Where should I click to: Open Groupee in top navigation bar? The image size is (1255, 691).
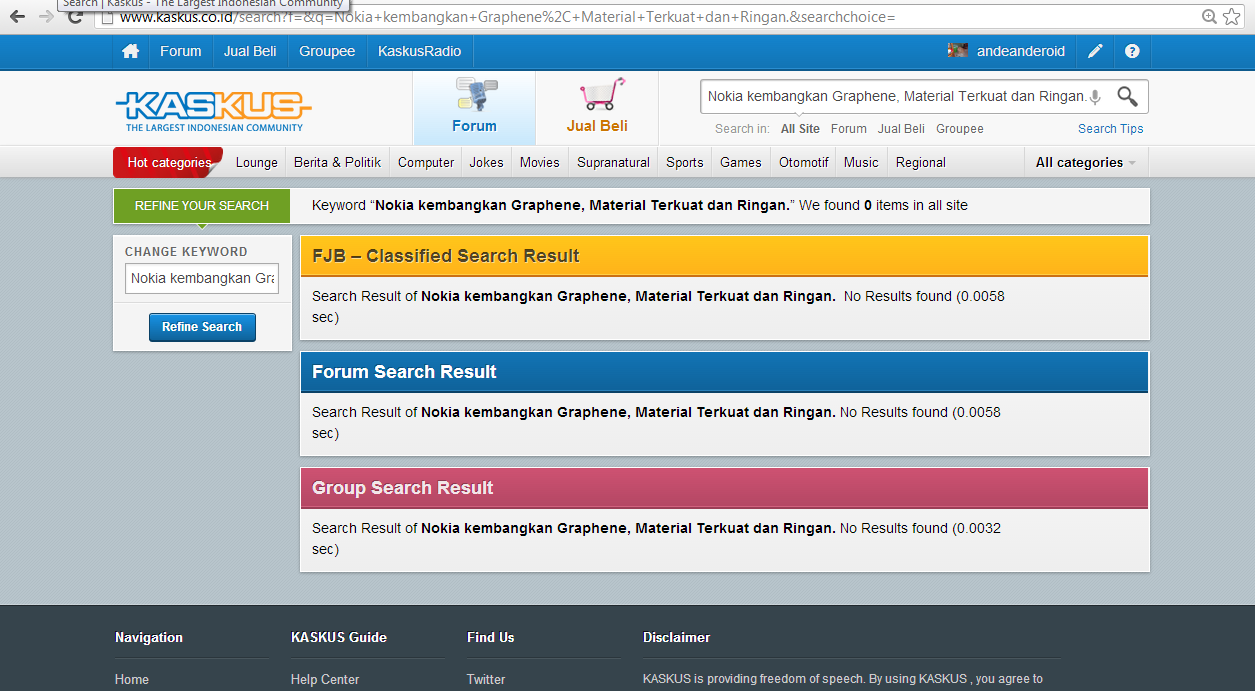click(x=327, y=51)
